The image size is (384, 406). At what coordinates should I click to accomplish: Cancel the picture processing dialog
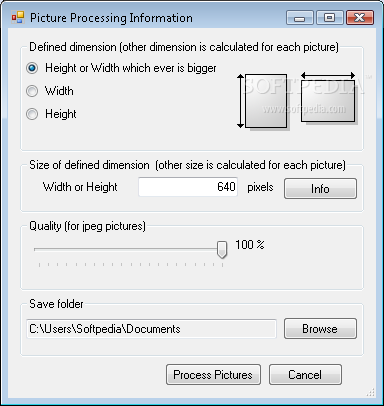[305, 375]
